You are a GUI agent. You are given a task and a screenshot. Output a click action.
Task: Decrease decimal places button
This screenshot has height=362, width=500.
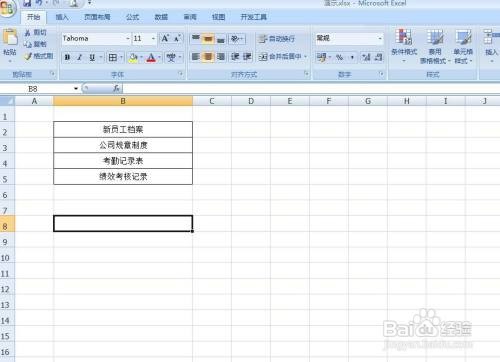(x=378, y=57)
